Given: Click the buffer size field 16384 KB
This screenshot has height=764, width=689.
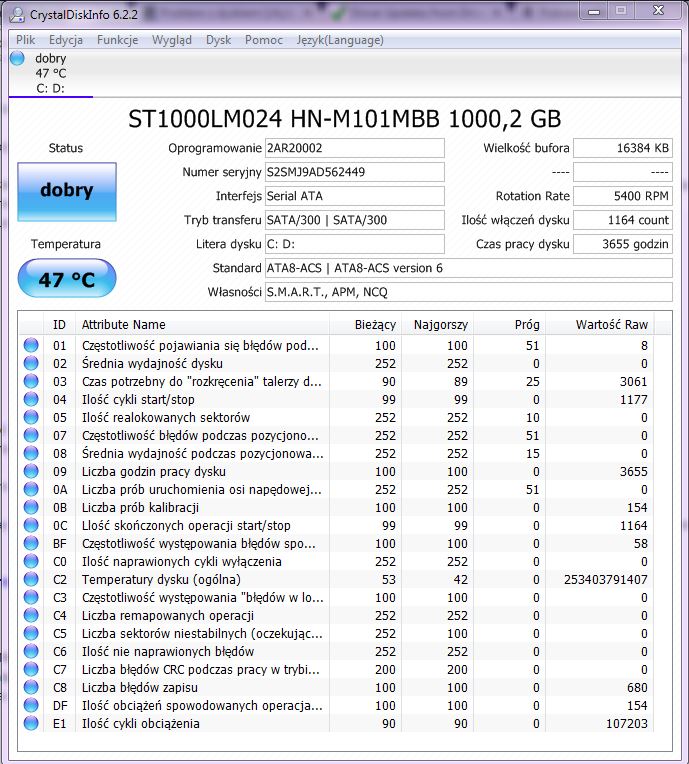Looking at the screenshot, I should pos(623,148).
